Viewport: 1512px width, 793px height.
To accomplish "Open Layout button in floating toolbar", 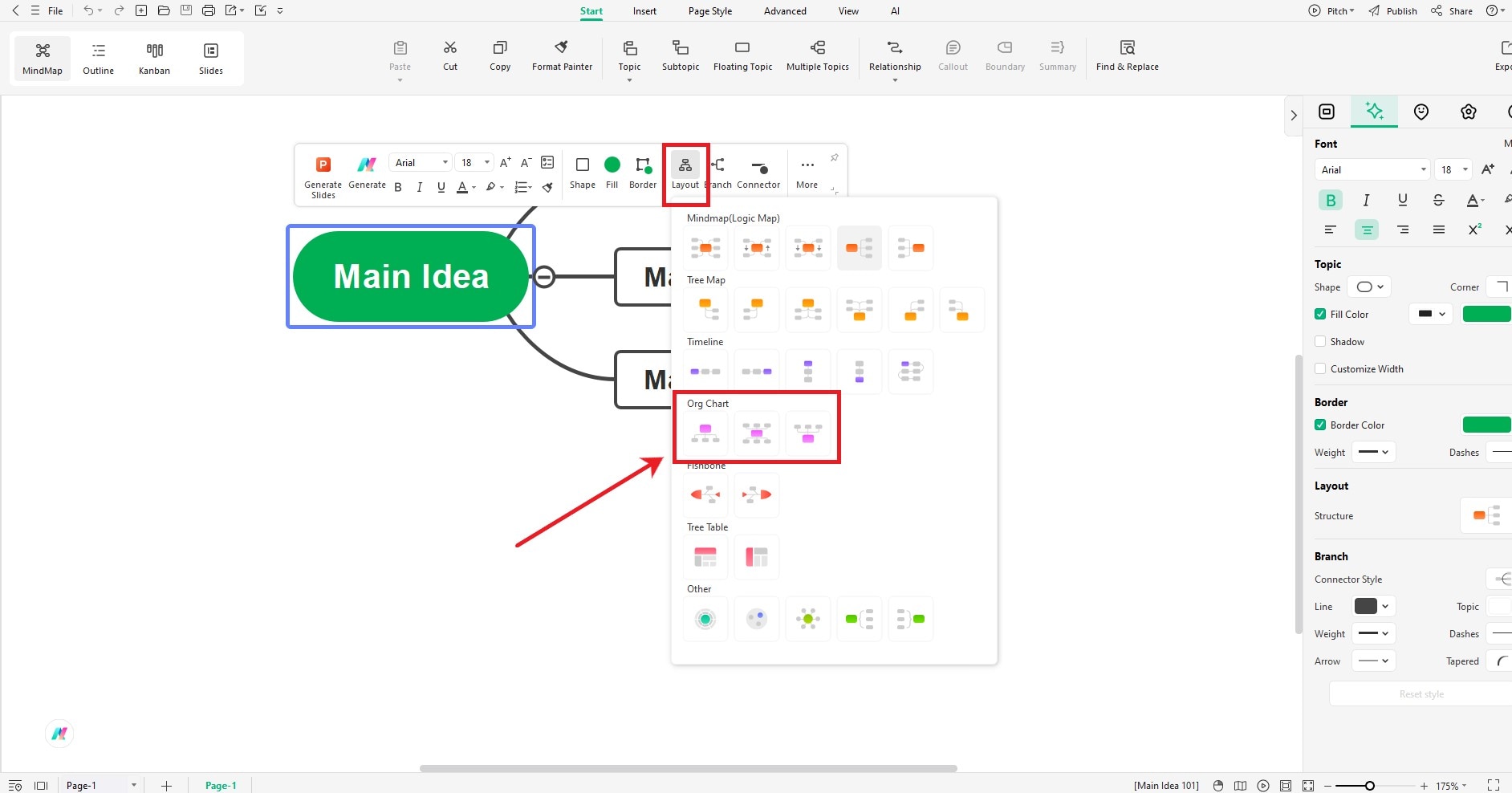I will (x=685, y=173).
